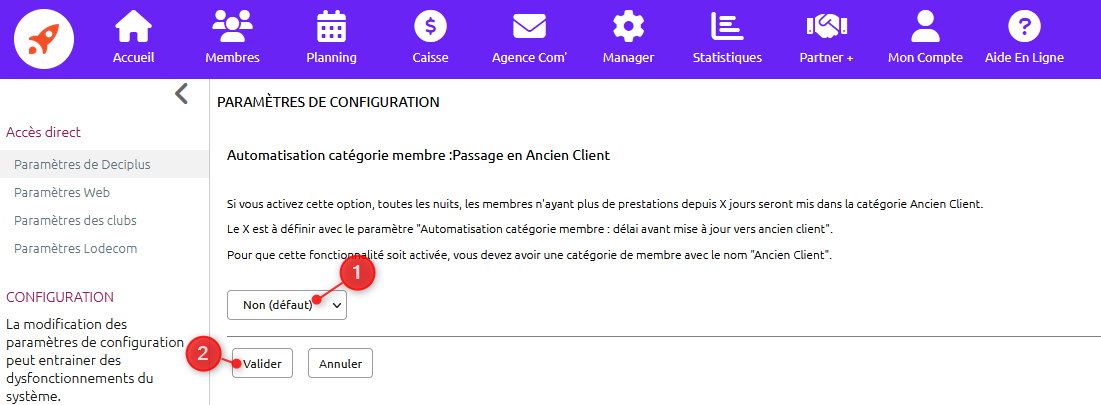
Task: Open the Mon Compte user icon
Action: (x=925, y=27)
